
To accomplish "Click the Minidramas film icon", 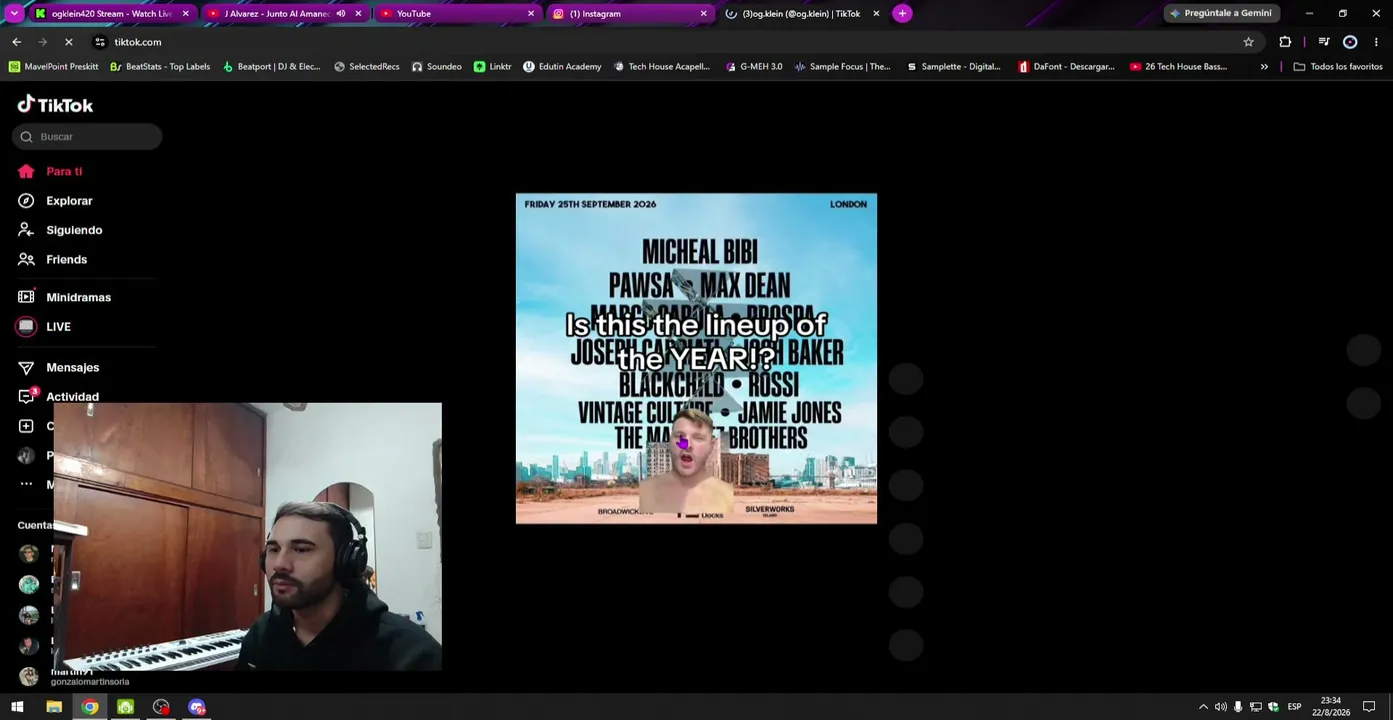I will 26,297.
